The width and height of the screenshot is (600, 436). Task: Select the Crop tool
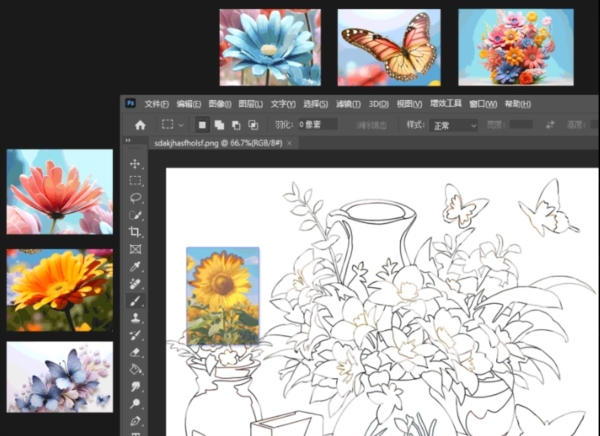click(x=136, y=232)
